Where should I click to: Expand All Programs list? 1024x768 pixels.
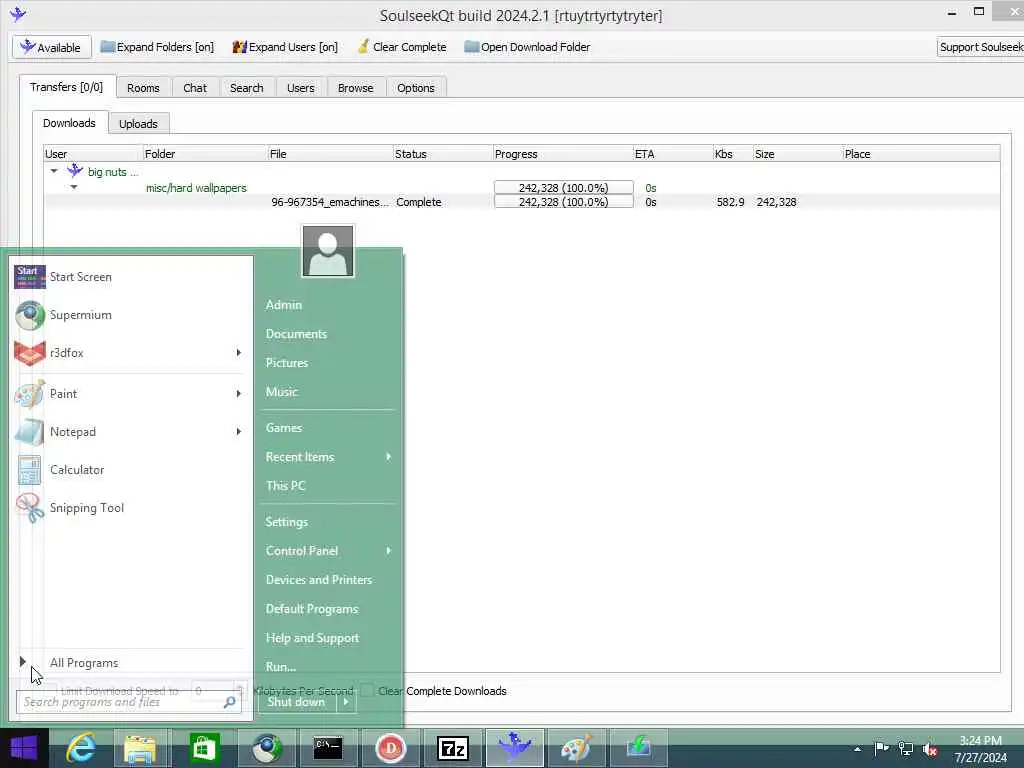tap(131, 663)
